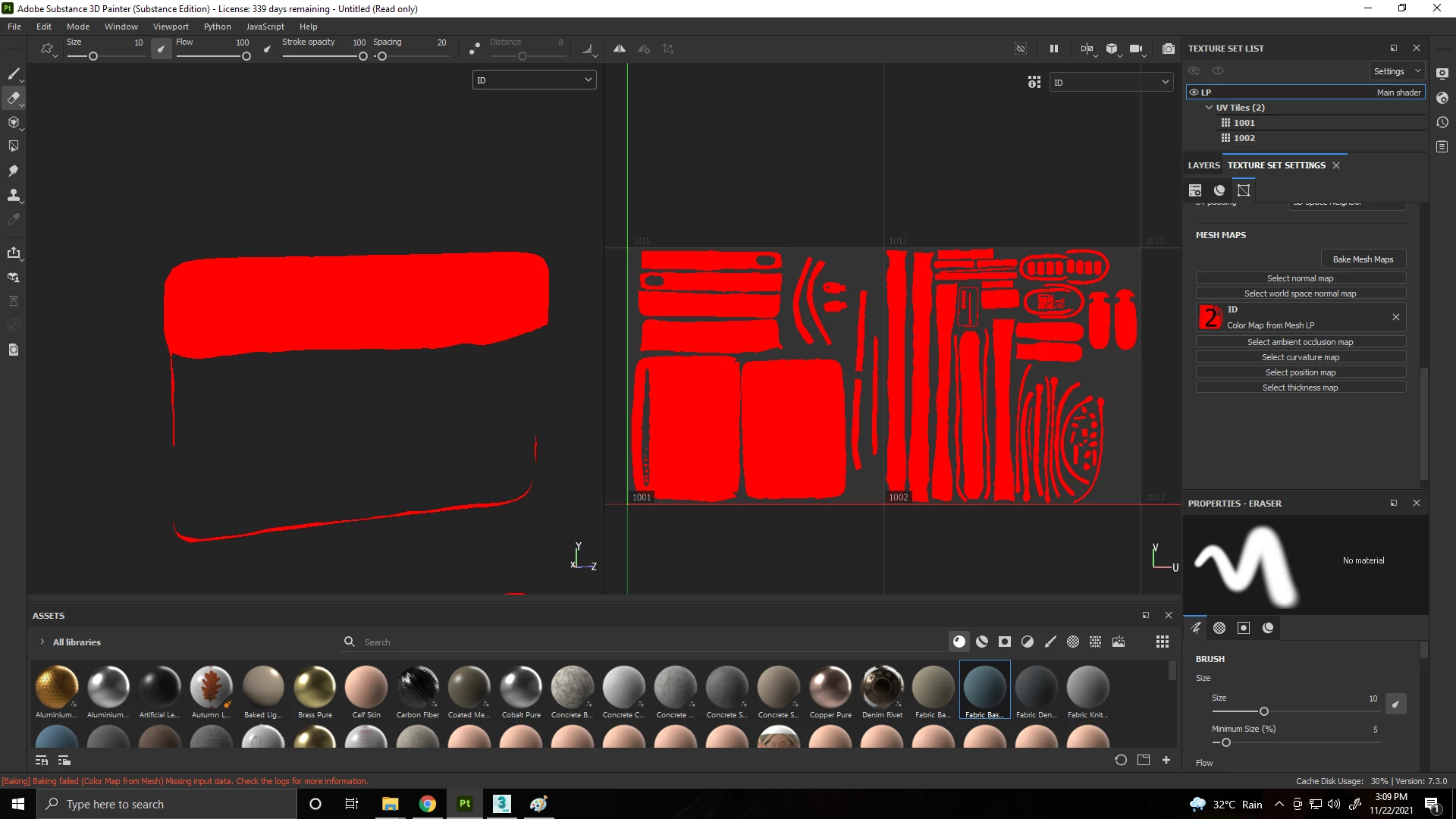The height and width of the screenshot is (819, 1456).
Task: Toggle size pen pressure button in Brush properties
Action: pos(1395,704)
